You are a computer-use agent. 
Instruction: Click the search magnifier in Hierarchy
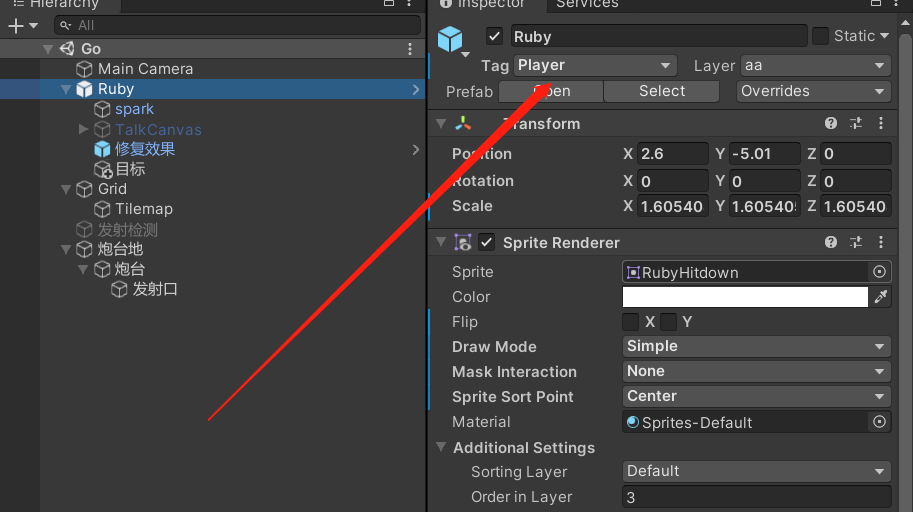(x=65, y=26)
